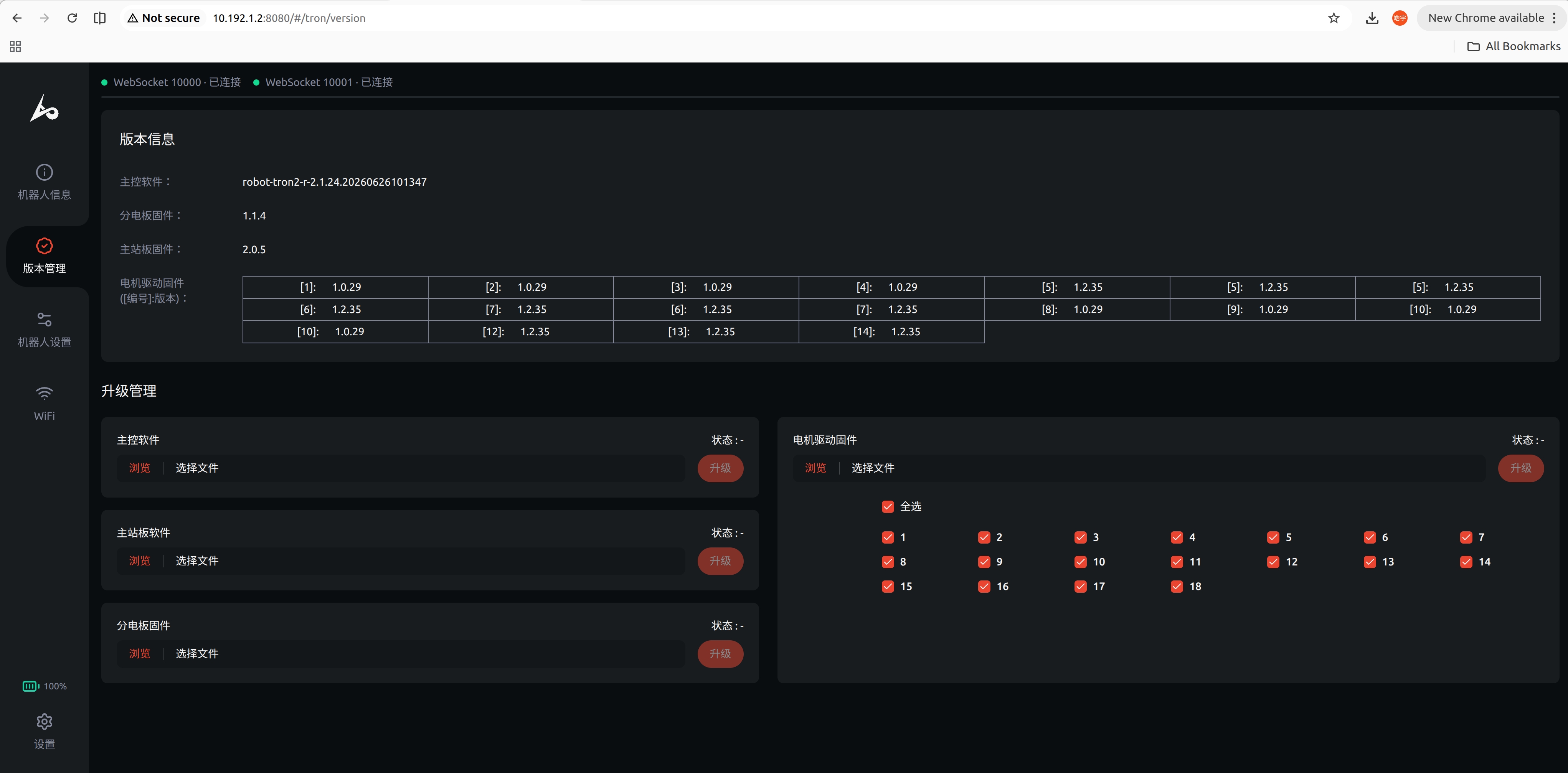The height and width of the screenshot is (773, 1568).
Task: Open the WiFi sidebar page
Action: [x=45, y=404]
